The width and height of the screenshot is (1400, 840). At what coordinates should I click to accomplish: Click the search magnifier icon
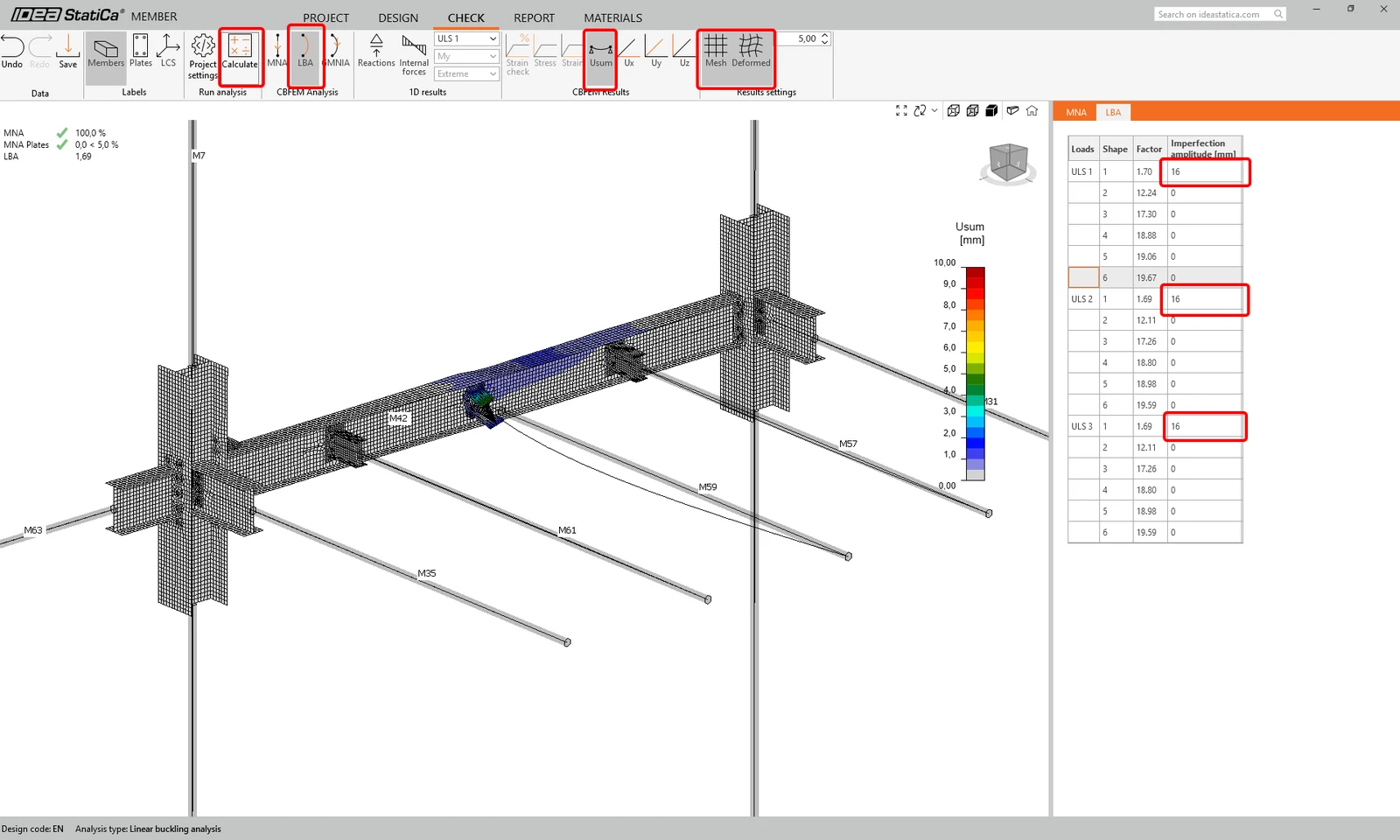tap(1278, 14)
